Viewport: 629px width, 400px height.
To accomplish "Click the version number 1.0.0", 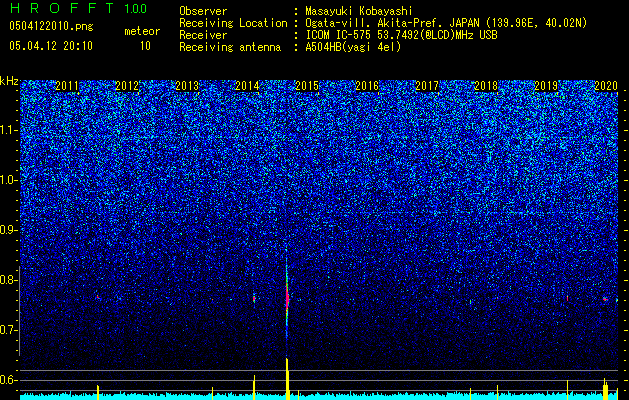I will click(x=135, y=9).
